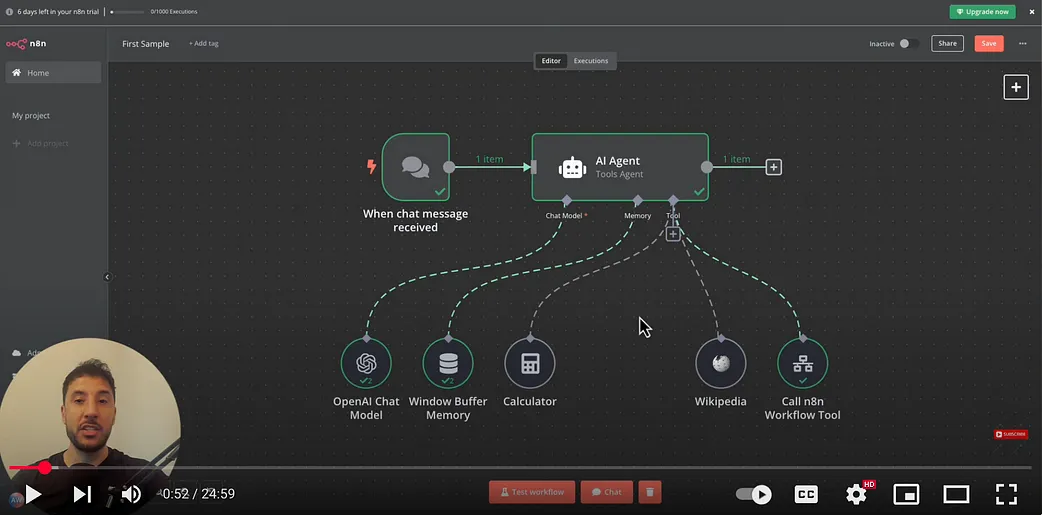Click Add tag next to workflow name
Viewport: 1042px width, 515px height.
tap(203, 43)
